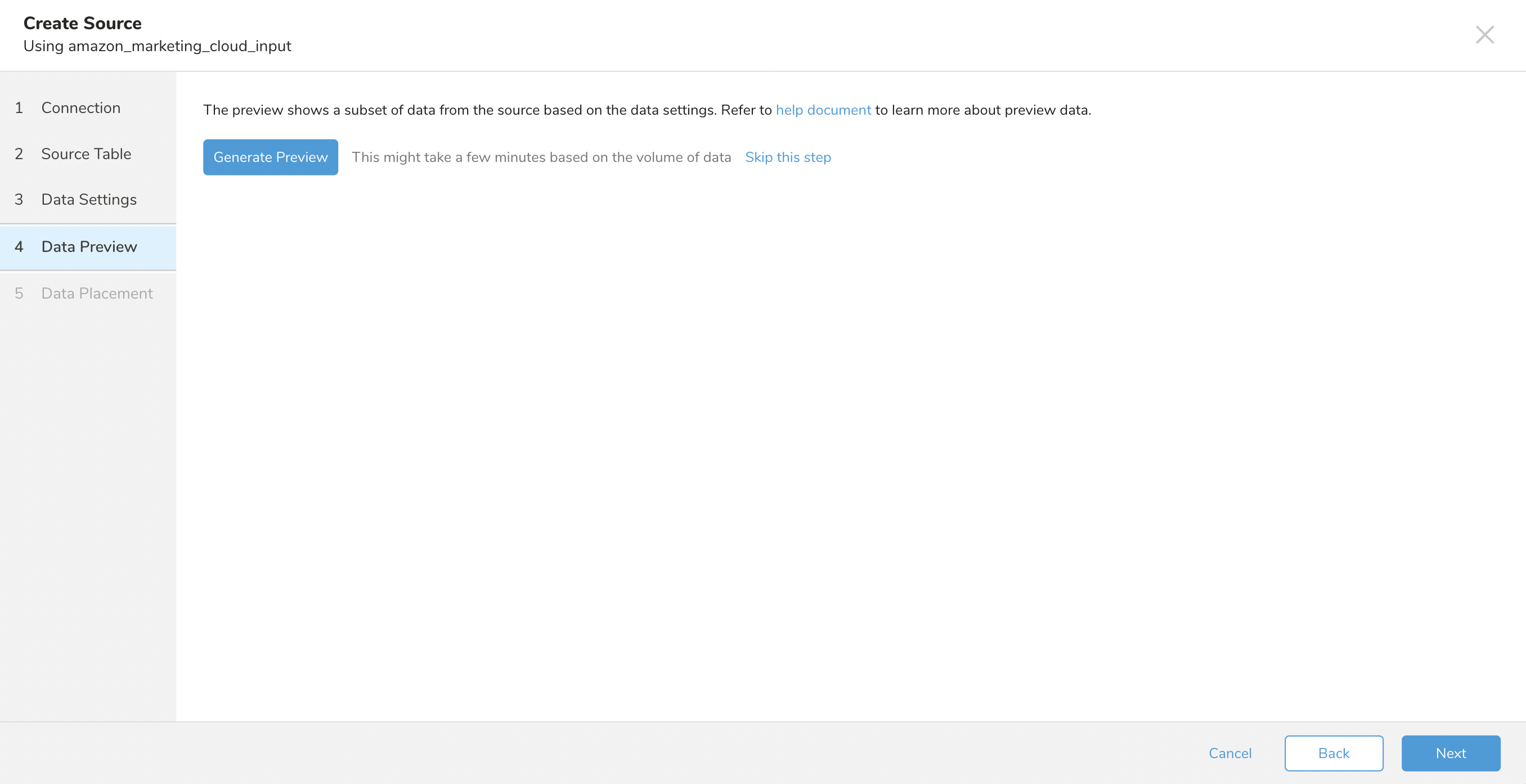The width and height of the screenshot is (1526, 784).
Task: Select the Data Preview step
Action: 89,247
